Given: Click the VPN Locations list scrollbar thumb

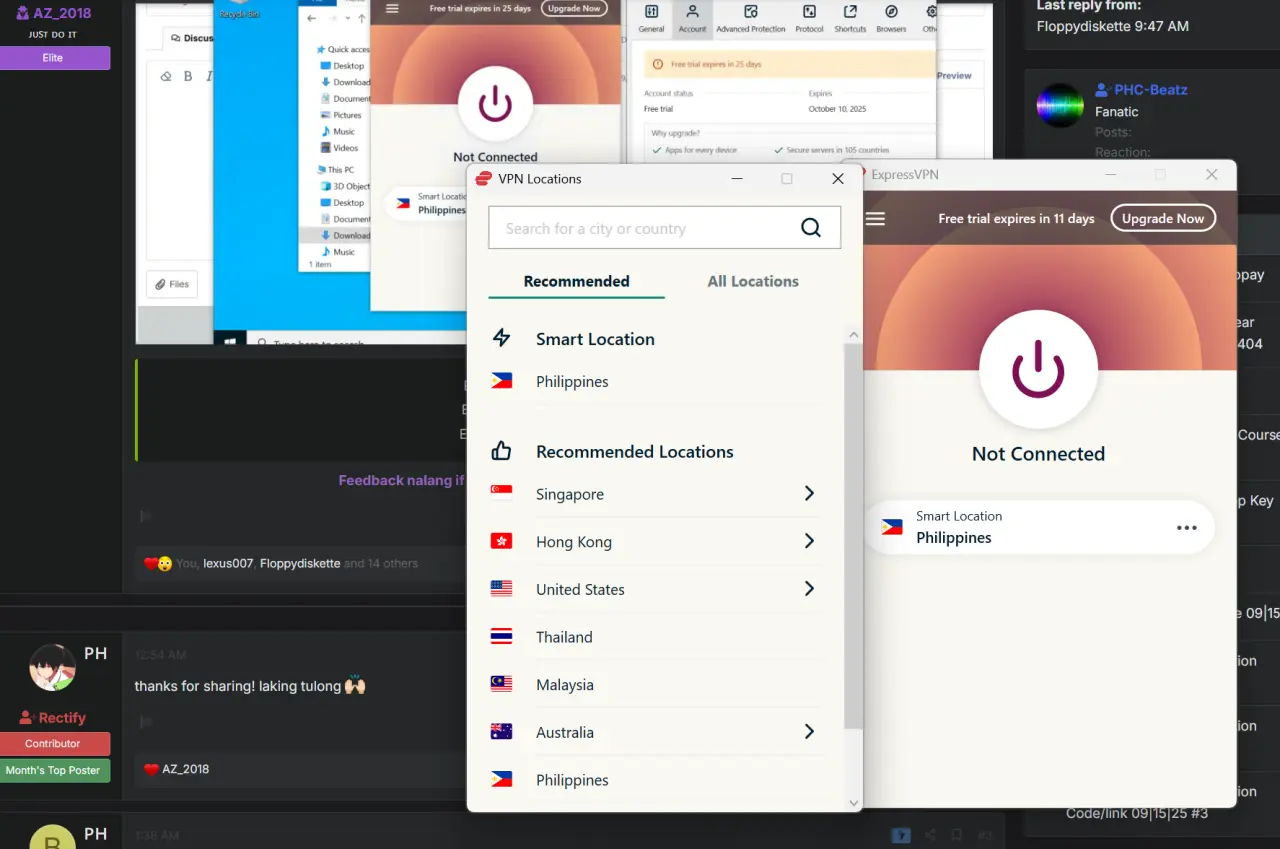Looking at the screenshot, I should click(x=853, y=535).
